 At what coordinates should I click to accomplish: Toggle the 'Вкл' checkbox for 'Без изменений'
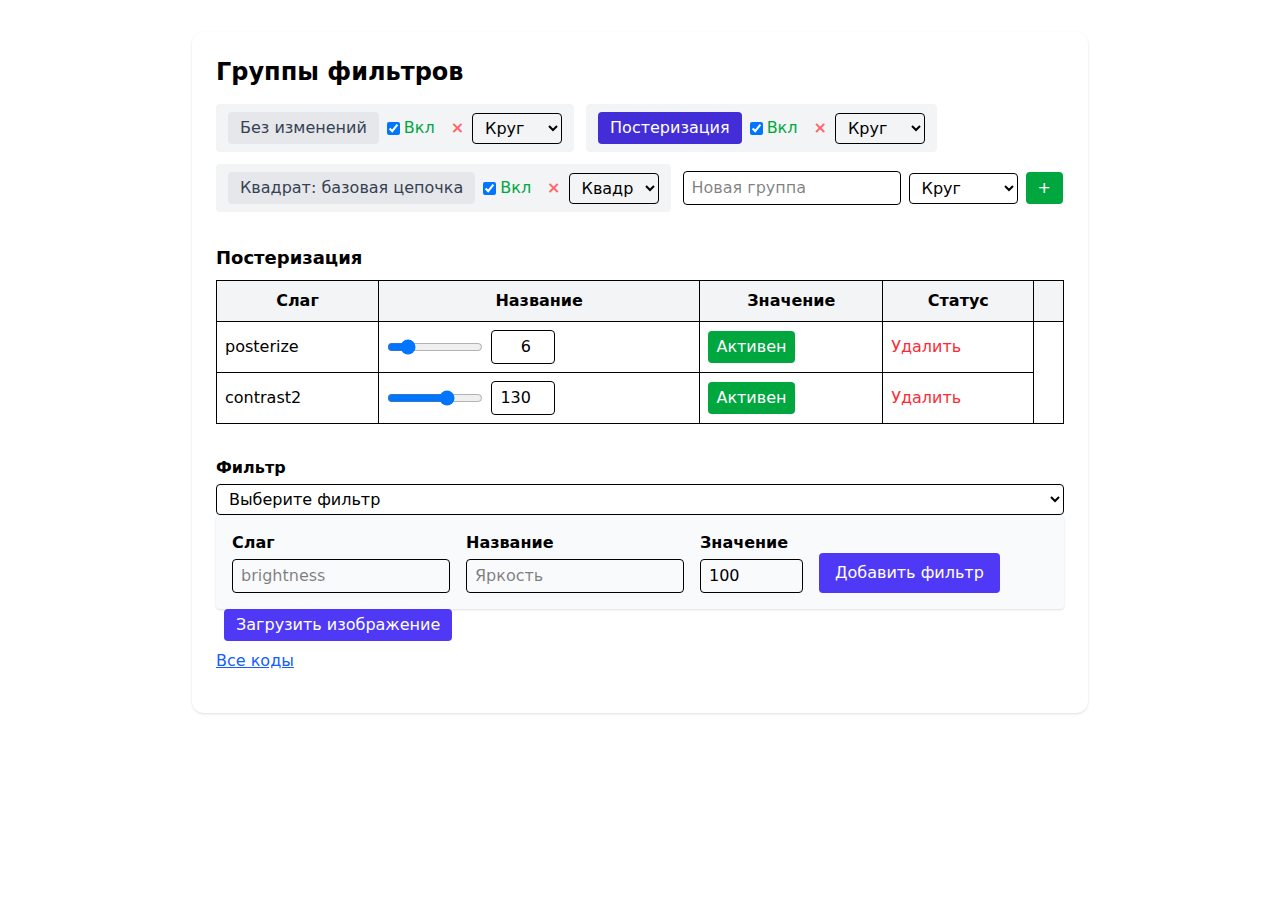click(x=393, y=128)
